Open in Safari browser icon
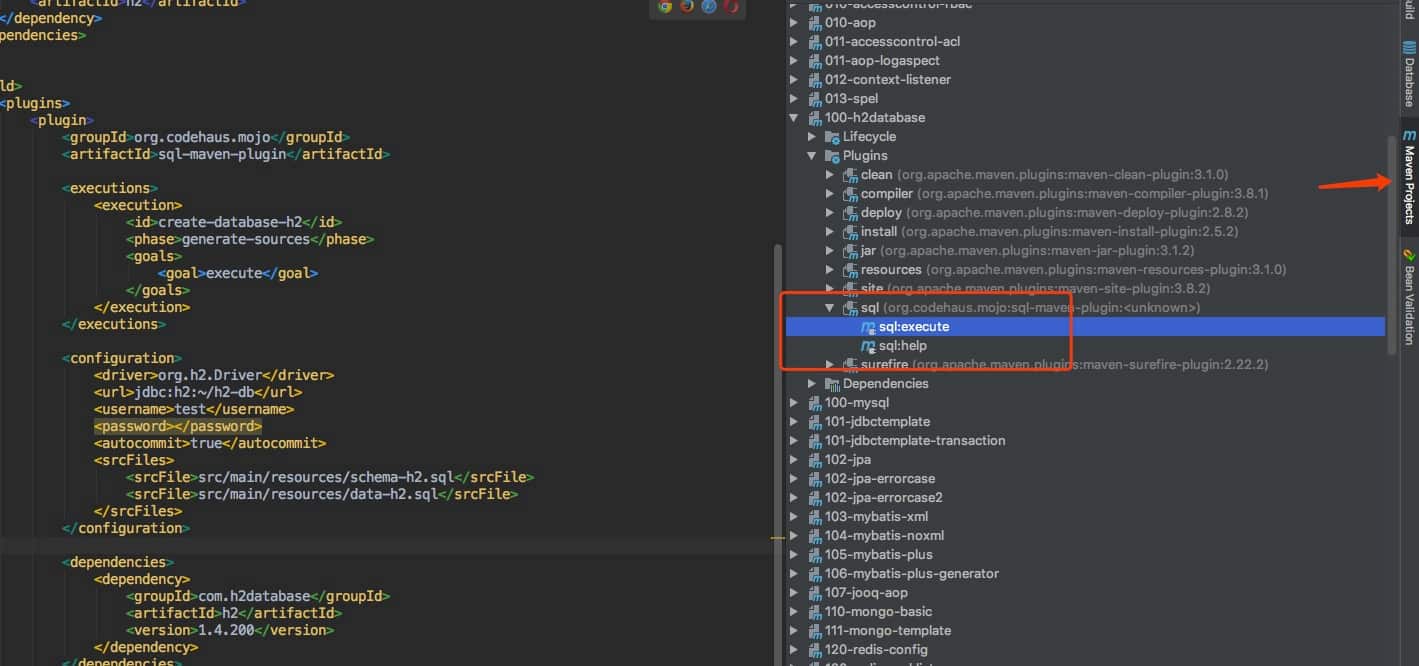 coord(709,6)
